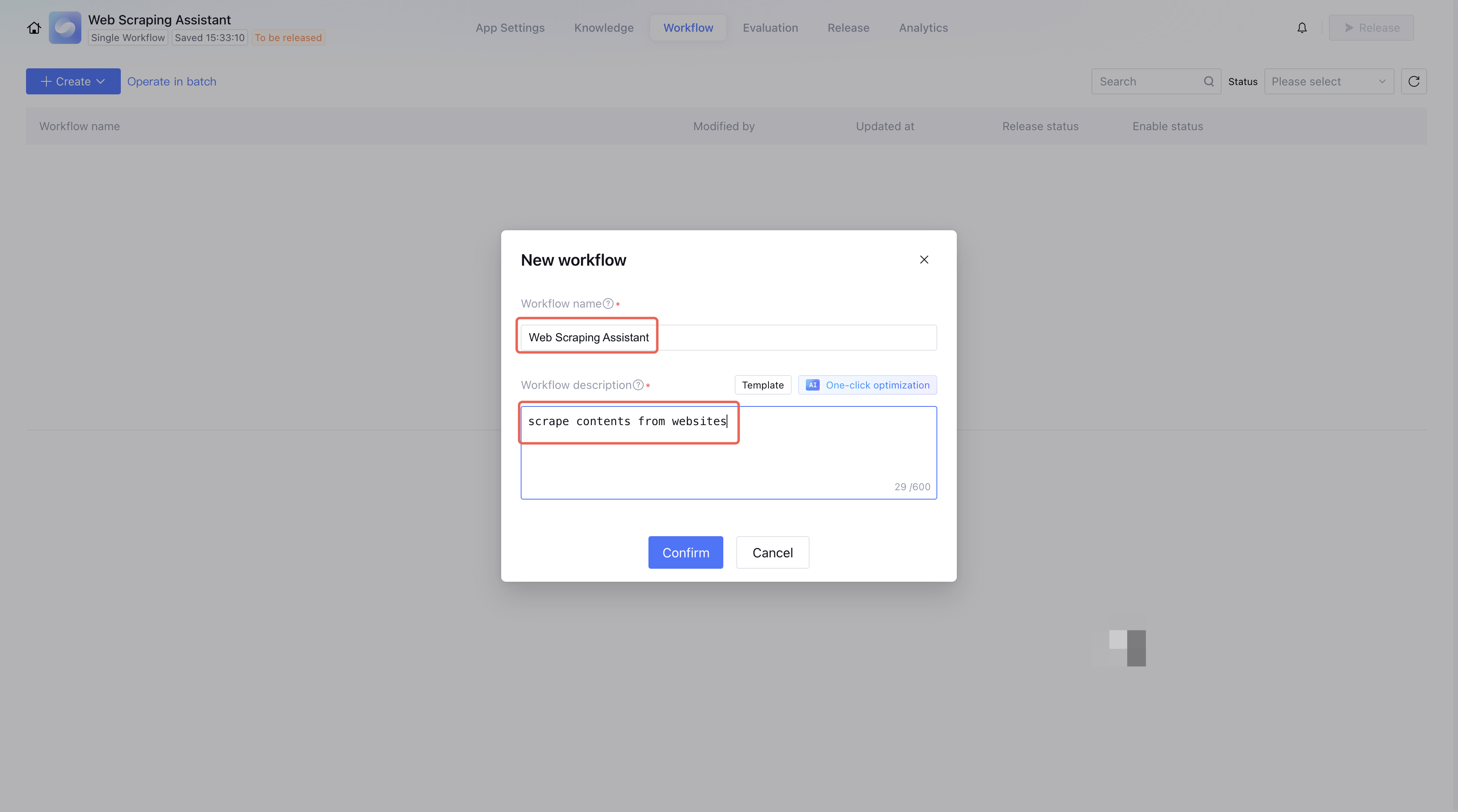Click the Workflow description help icon
The image size is (1458, 812).
coord(638,385)
